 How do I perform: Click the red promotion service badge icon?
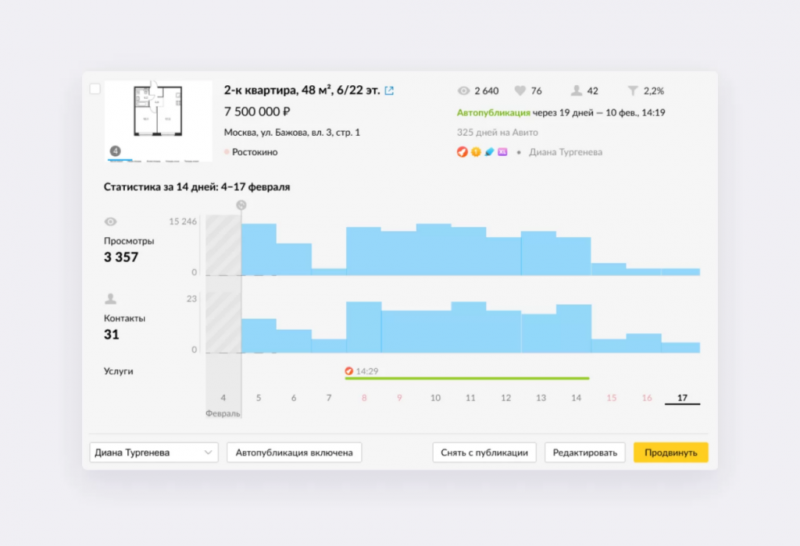tap(461, 152)
